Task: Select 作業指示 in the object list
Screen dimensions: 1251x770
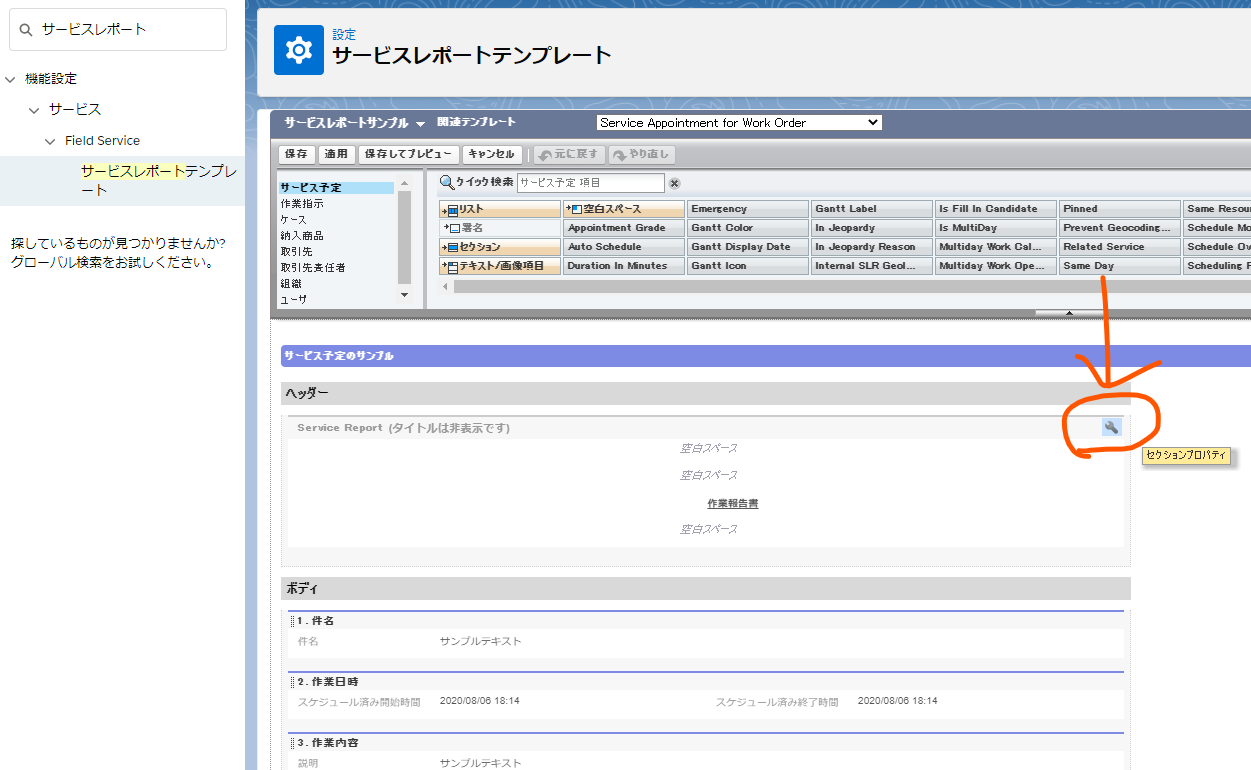Action: click(x=302, y=204)
